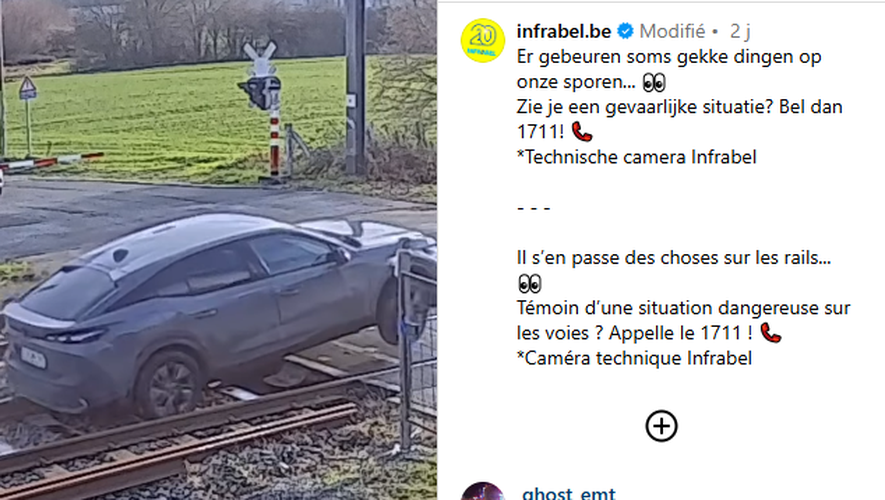Open the ghost_emt commenter username

tap(568, 493)
